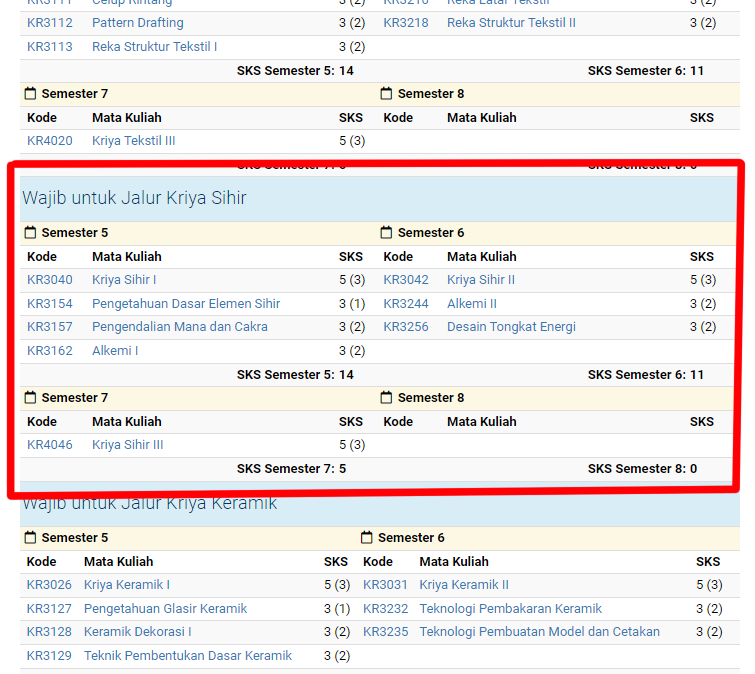
Task: Select SKS value 5 (3) of Kriya Sihir I
Action: point(352,280)
